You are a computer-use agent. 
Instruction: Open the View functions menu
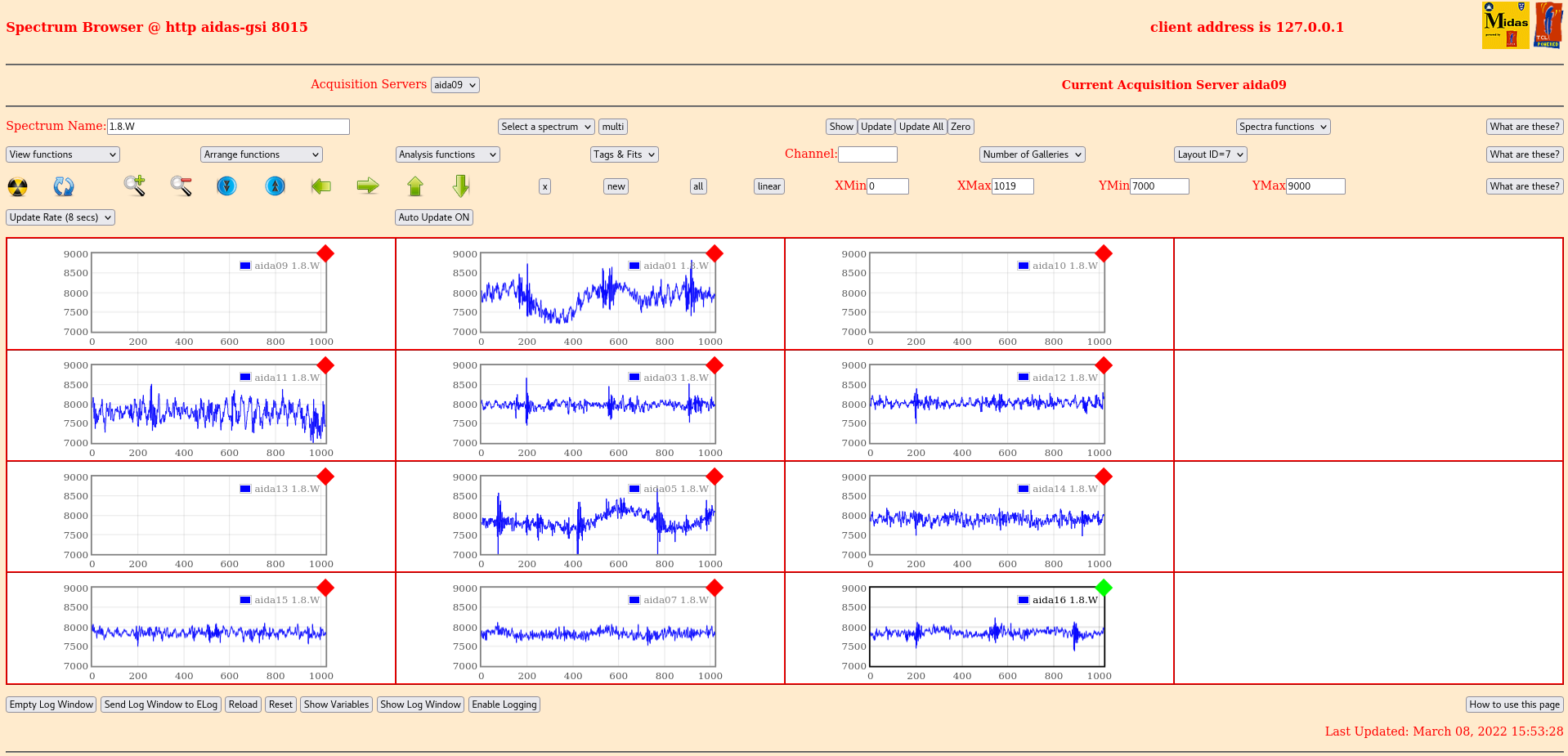tap(63, 154)
